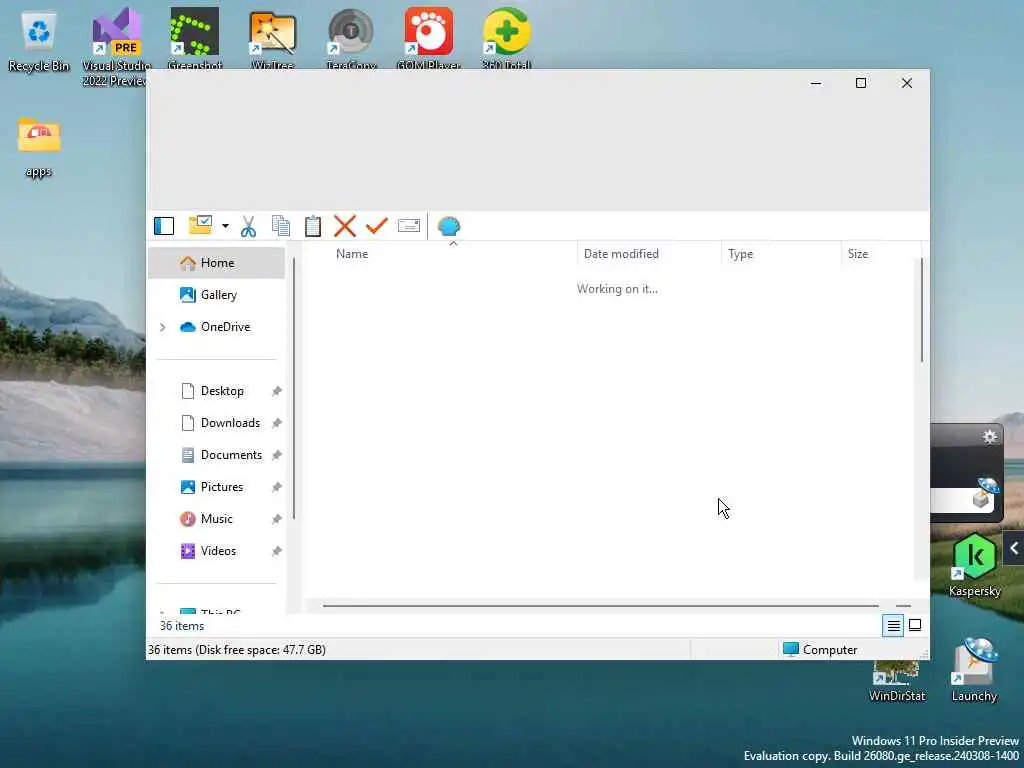Open Gallery in the navigation pane
1024x768 pixels.
pyautogui.click(x=216, y=295)
